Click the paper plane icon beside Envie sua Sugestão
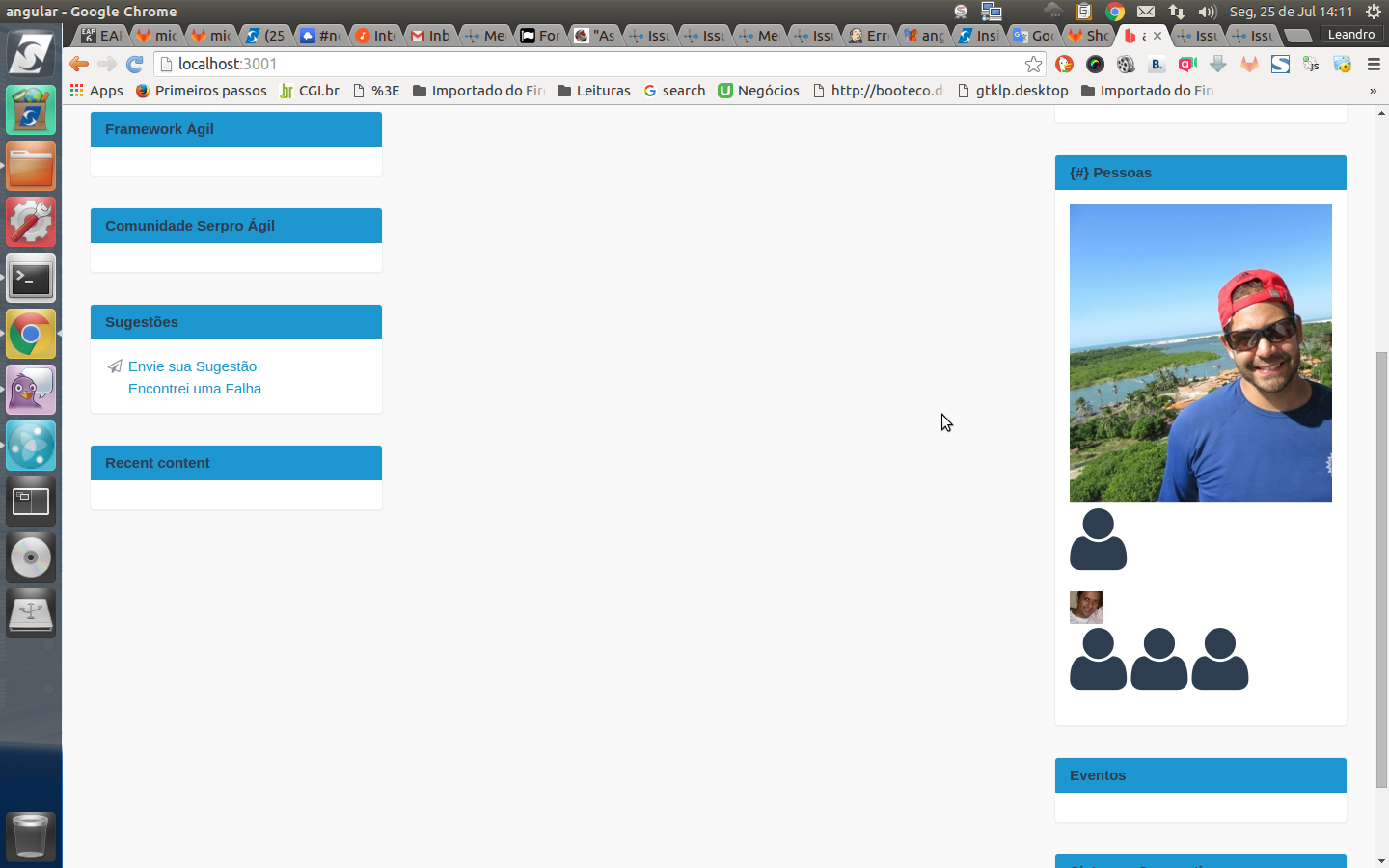The image size is (1389, 868). [115, 366]
